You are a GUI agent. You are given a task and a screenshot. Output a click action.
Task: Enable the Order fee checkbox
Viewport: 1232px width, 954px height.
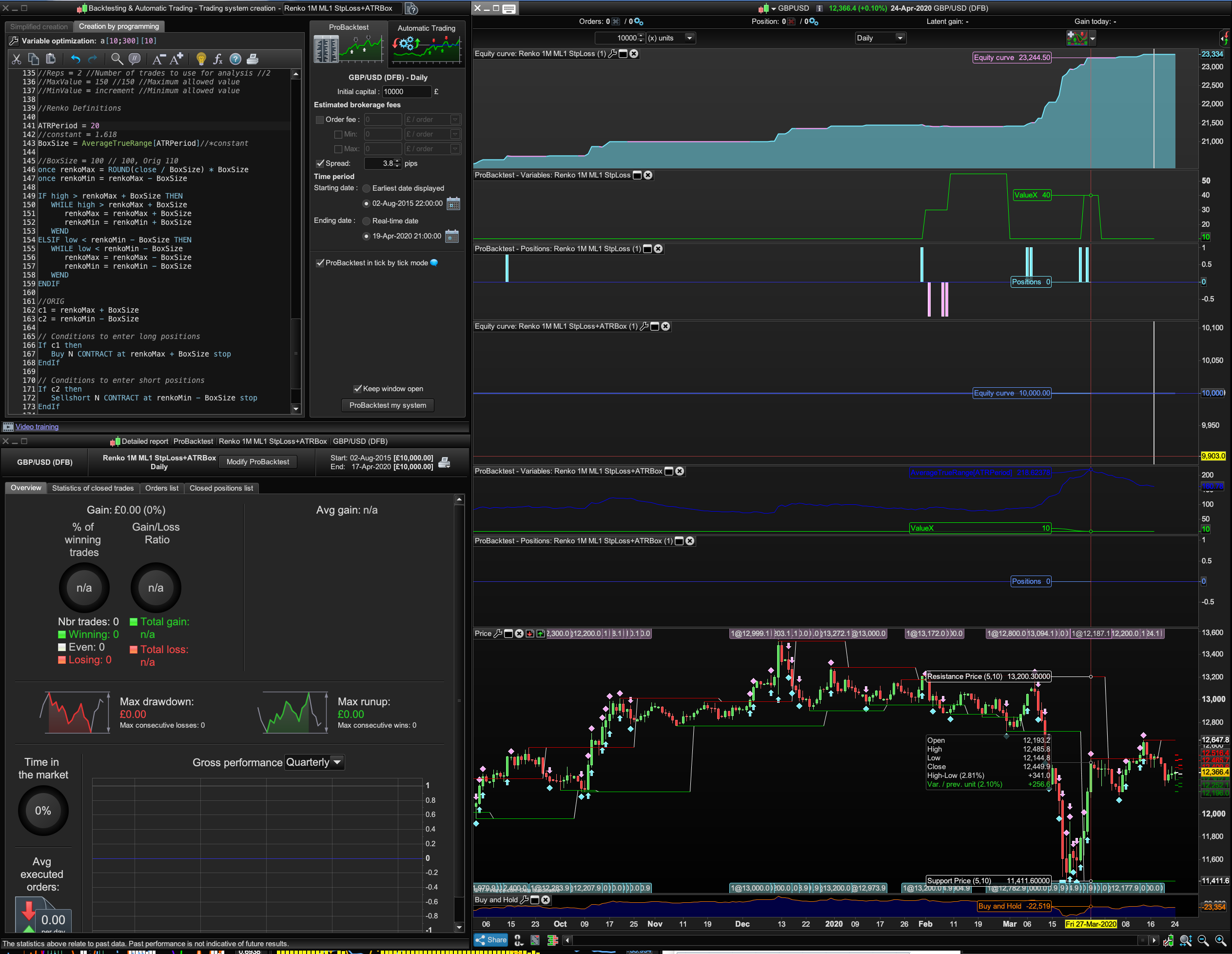(x=320, y=119)
